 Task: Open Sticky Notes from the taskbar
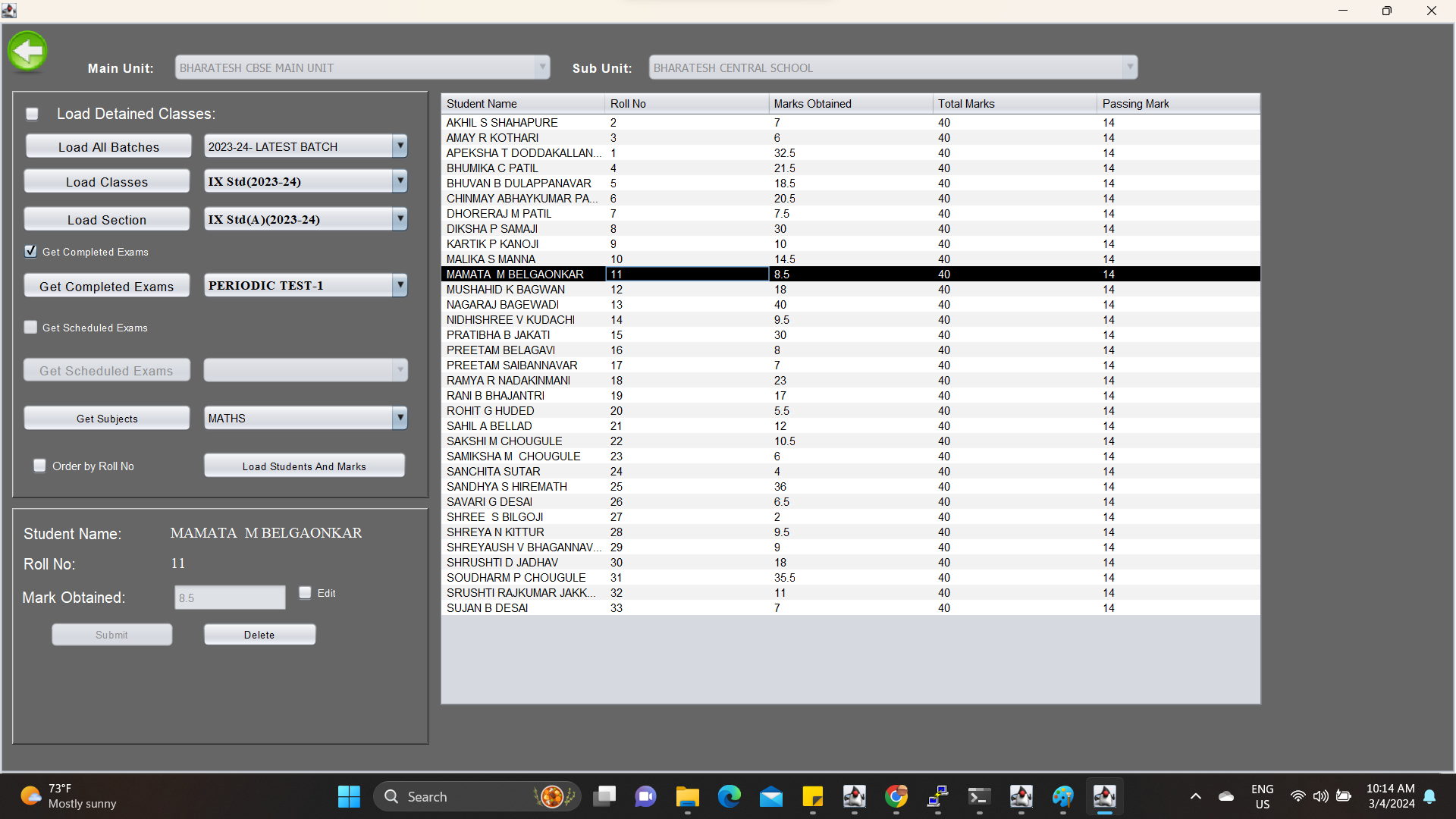pyautogui.click(x=812, y=797)
